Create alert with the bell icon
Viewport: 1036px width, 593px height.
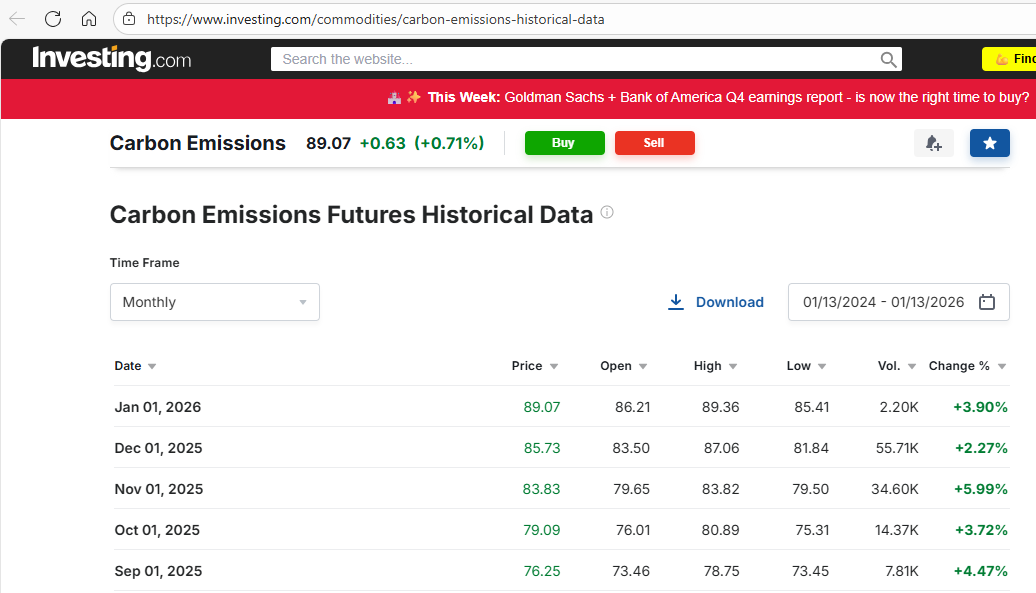click(933, 143)
